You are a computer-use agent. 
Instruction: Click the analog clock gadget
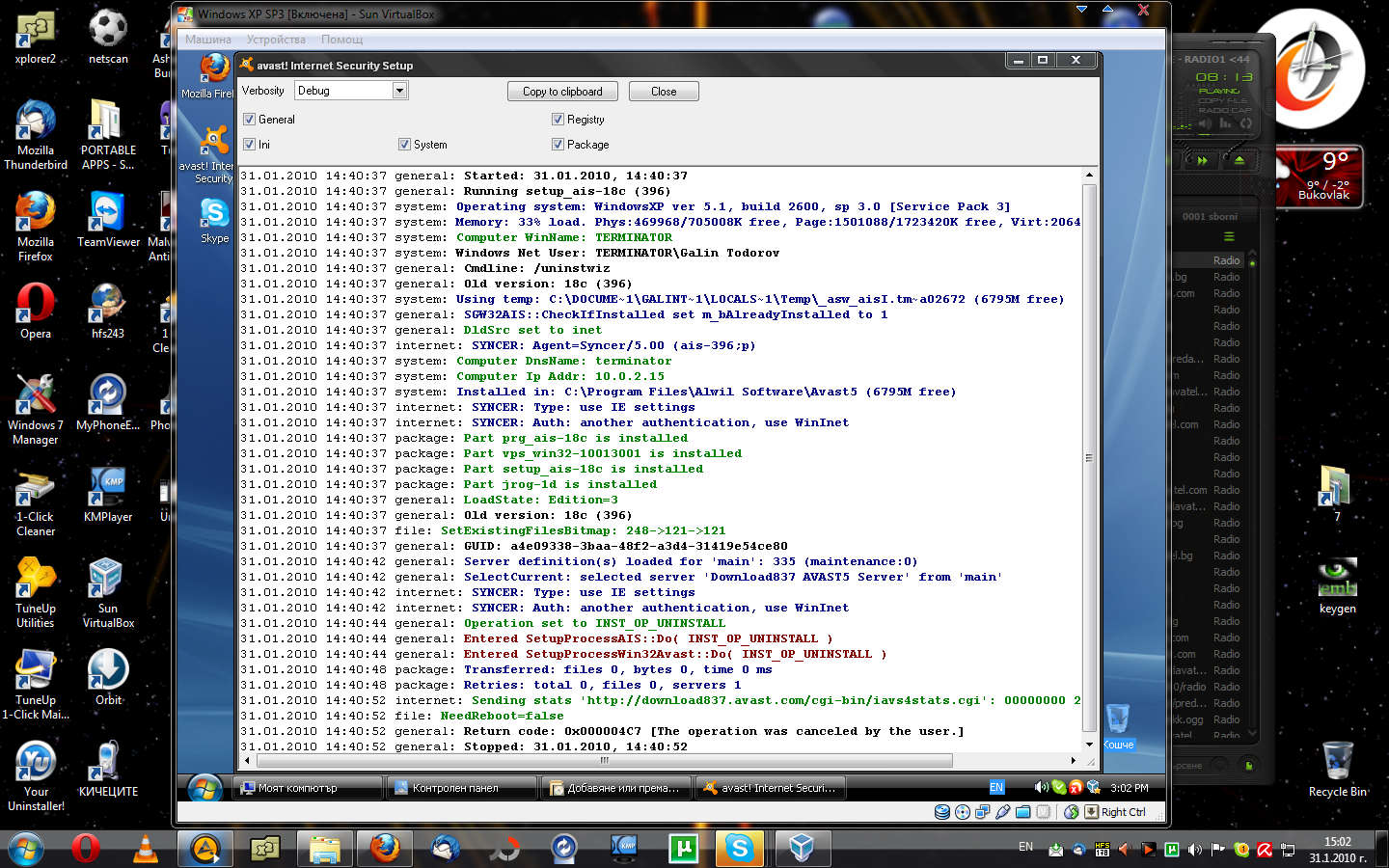coord(1318,69)
